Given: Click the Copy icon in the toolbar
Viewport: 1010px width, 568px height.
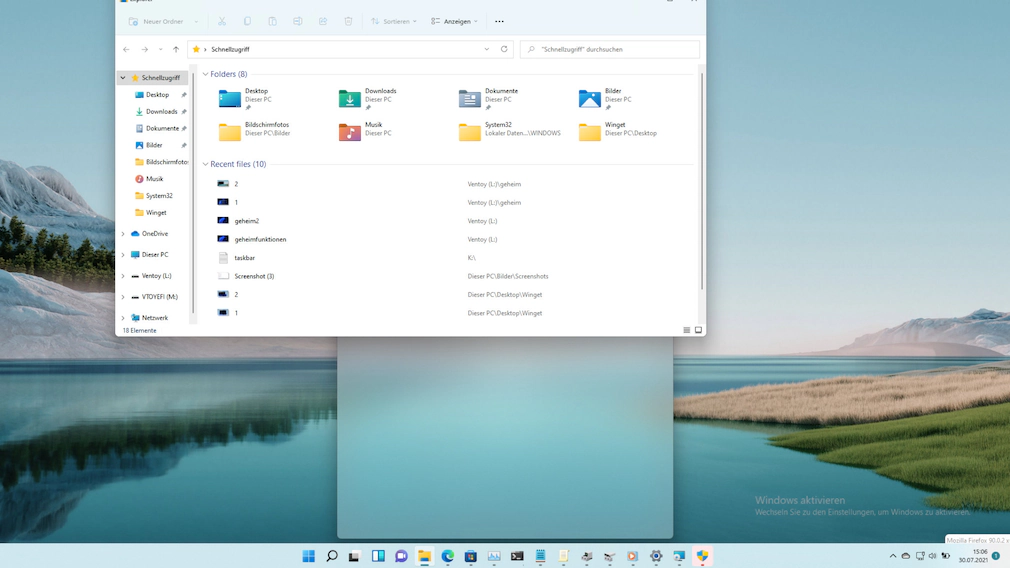Looking at the screenshot, I should 247,21.
